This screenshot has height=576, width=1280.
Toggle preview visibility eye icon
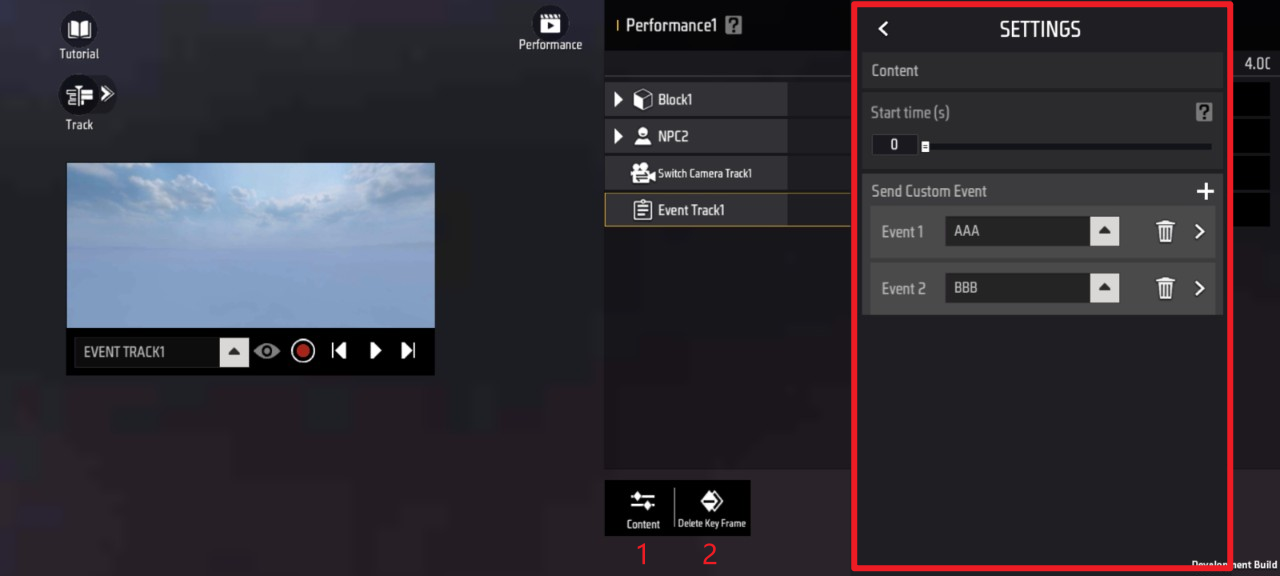[x=266, y=351]
